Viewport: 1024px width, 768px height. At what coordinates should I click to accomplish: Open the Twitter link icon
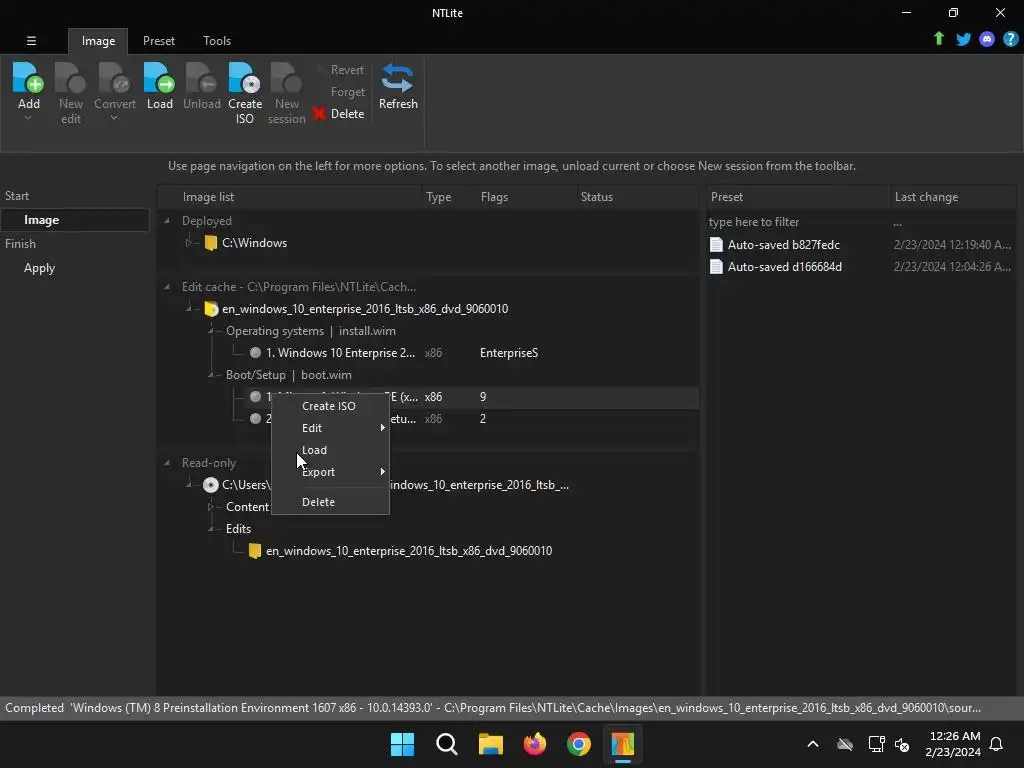(963, 39)
